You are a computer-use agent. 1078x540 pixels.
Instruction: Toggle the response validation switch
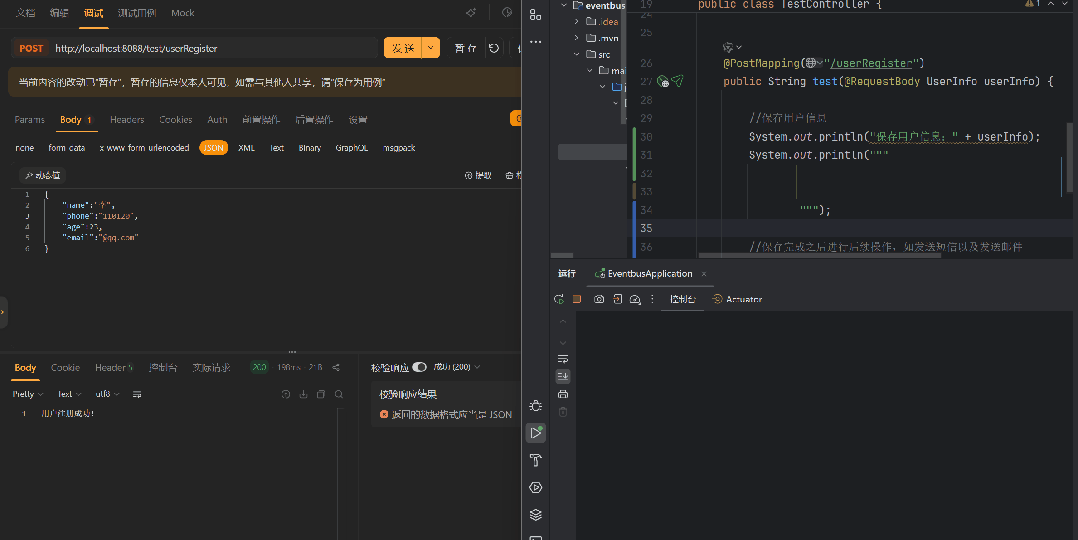419,367
